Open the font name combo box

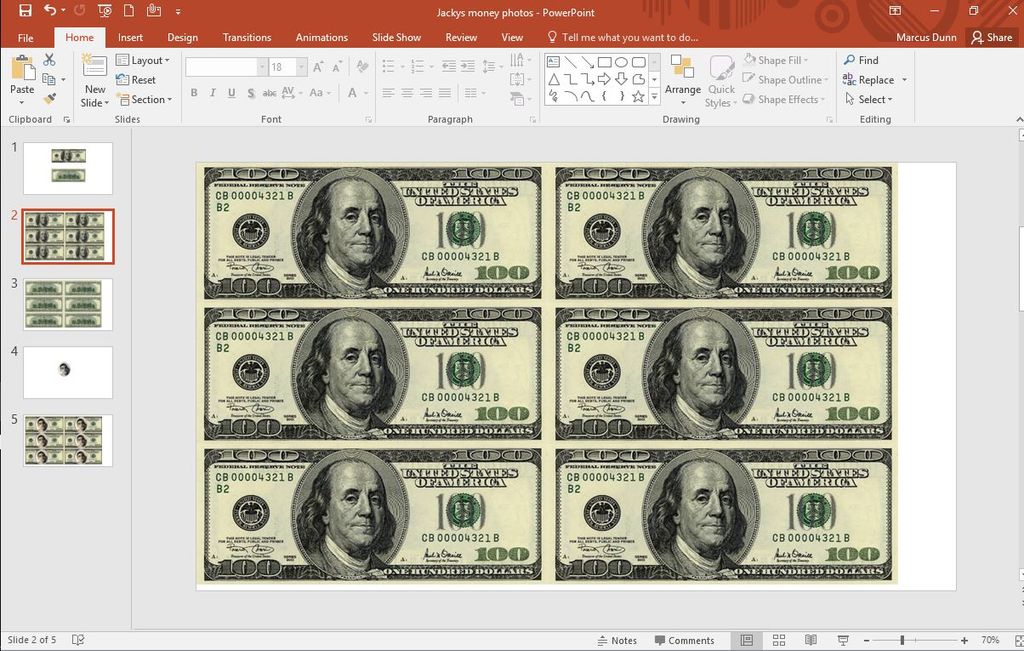tap(226, 67)
